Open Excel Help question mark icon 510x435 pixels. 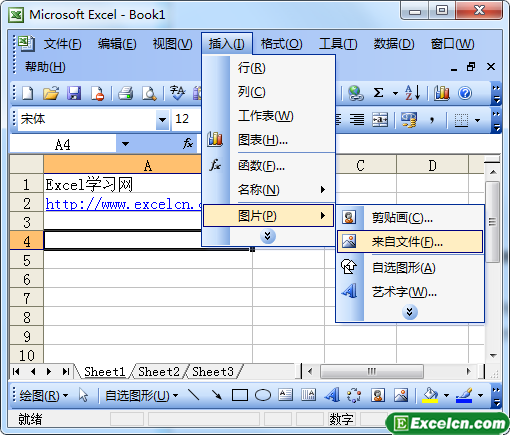click(x=465, y=93)
